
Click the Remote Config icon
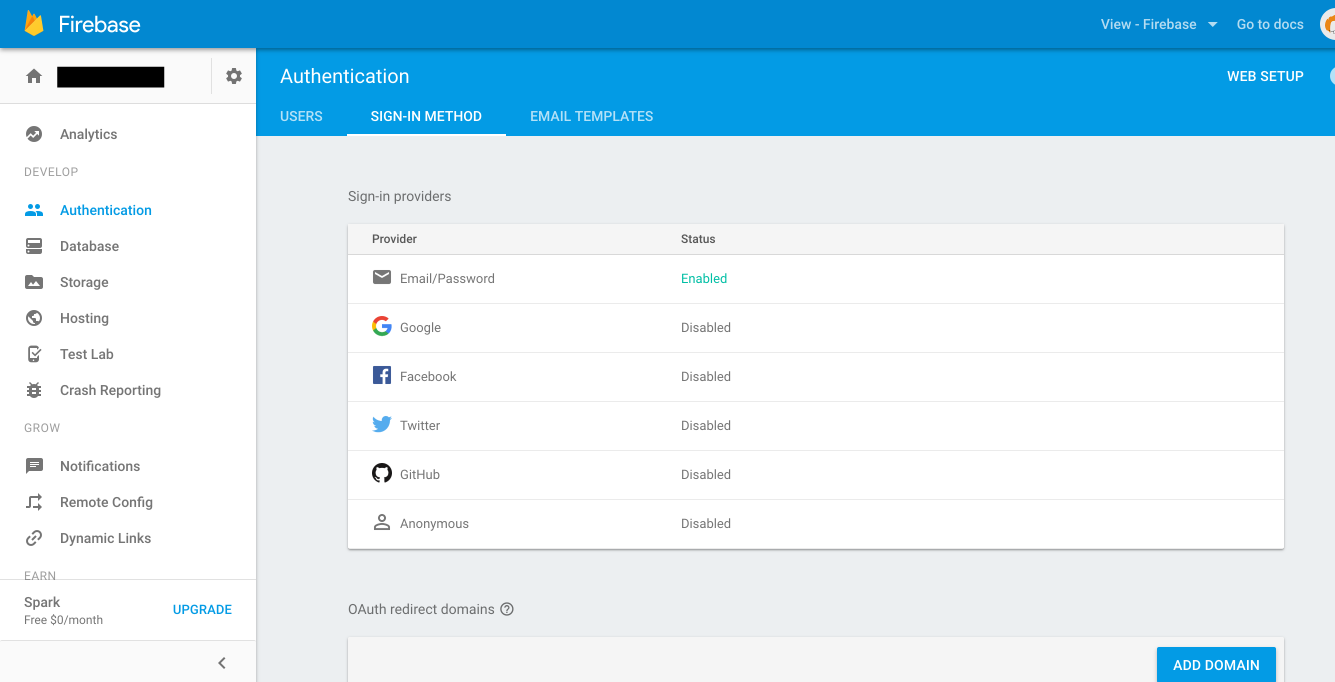34,502
